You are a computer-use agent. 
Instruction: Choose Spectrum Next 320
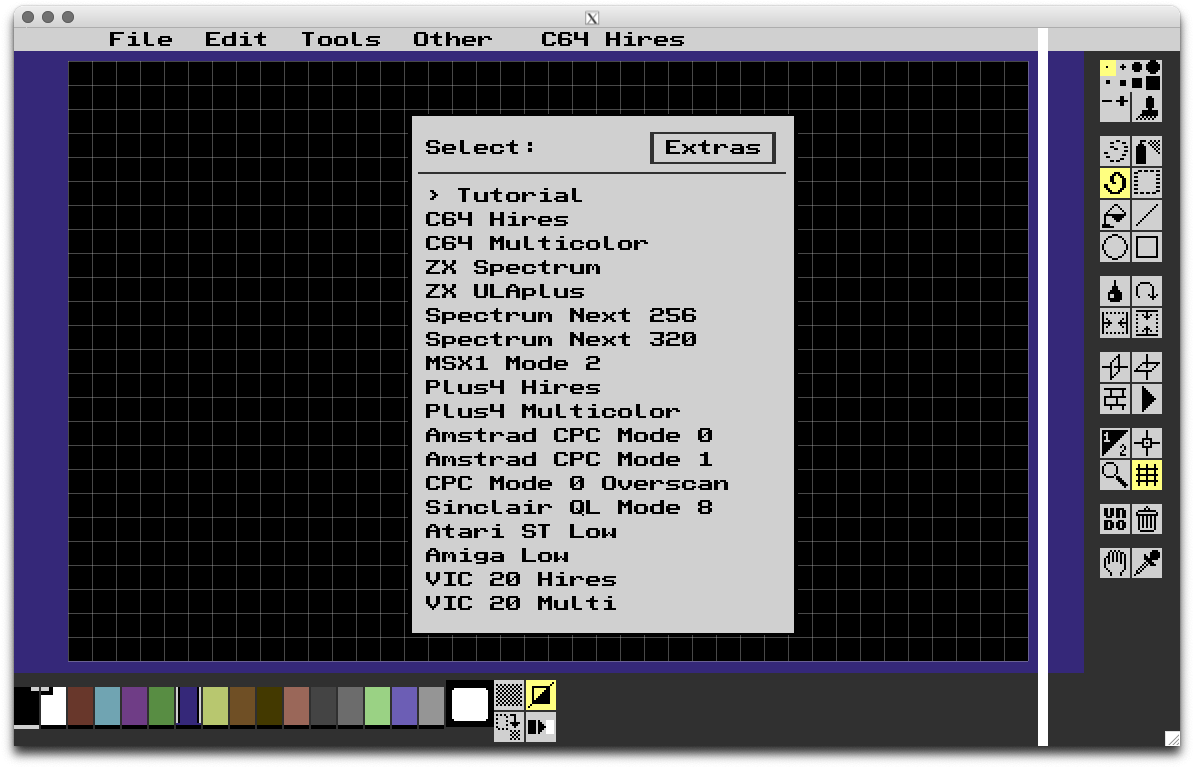[x=561, y=339]
